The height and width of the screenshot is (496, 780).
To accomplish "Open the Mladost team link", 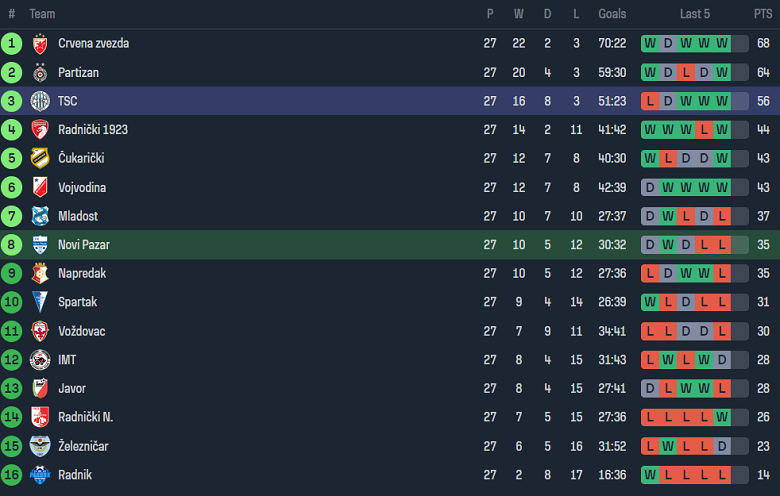I will [78, 216].
